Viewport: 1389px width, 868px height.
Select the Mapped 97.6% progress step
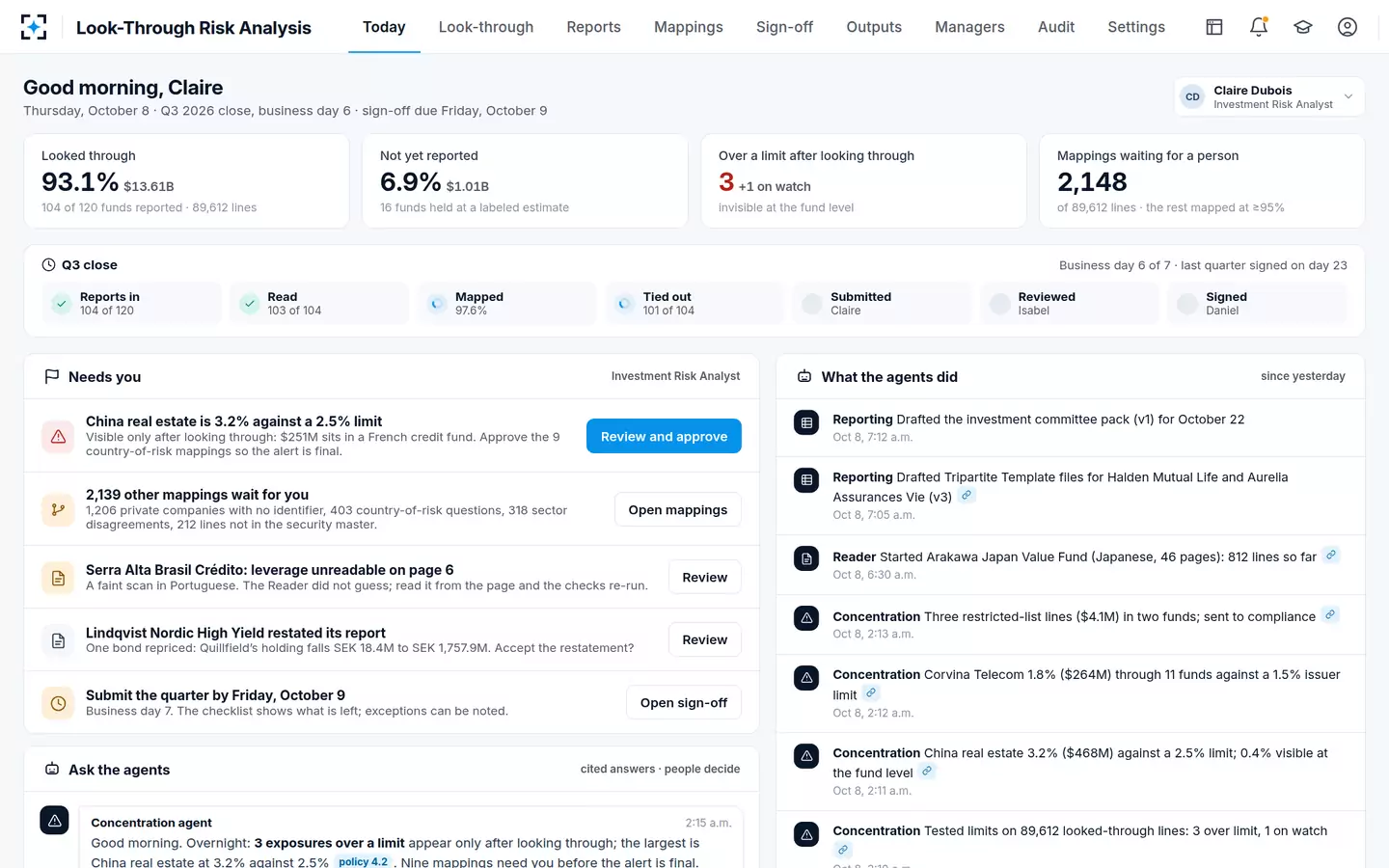[506, 304]
